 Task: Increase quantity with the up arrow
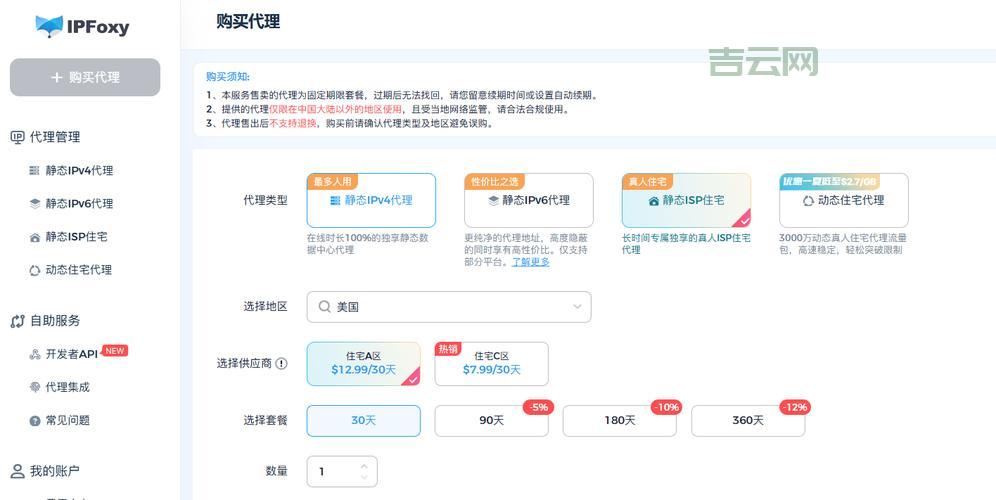[x=364, y=466]
